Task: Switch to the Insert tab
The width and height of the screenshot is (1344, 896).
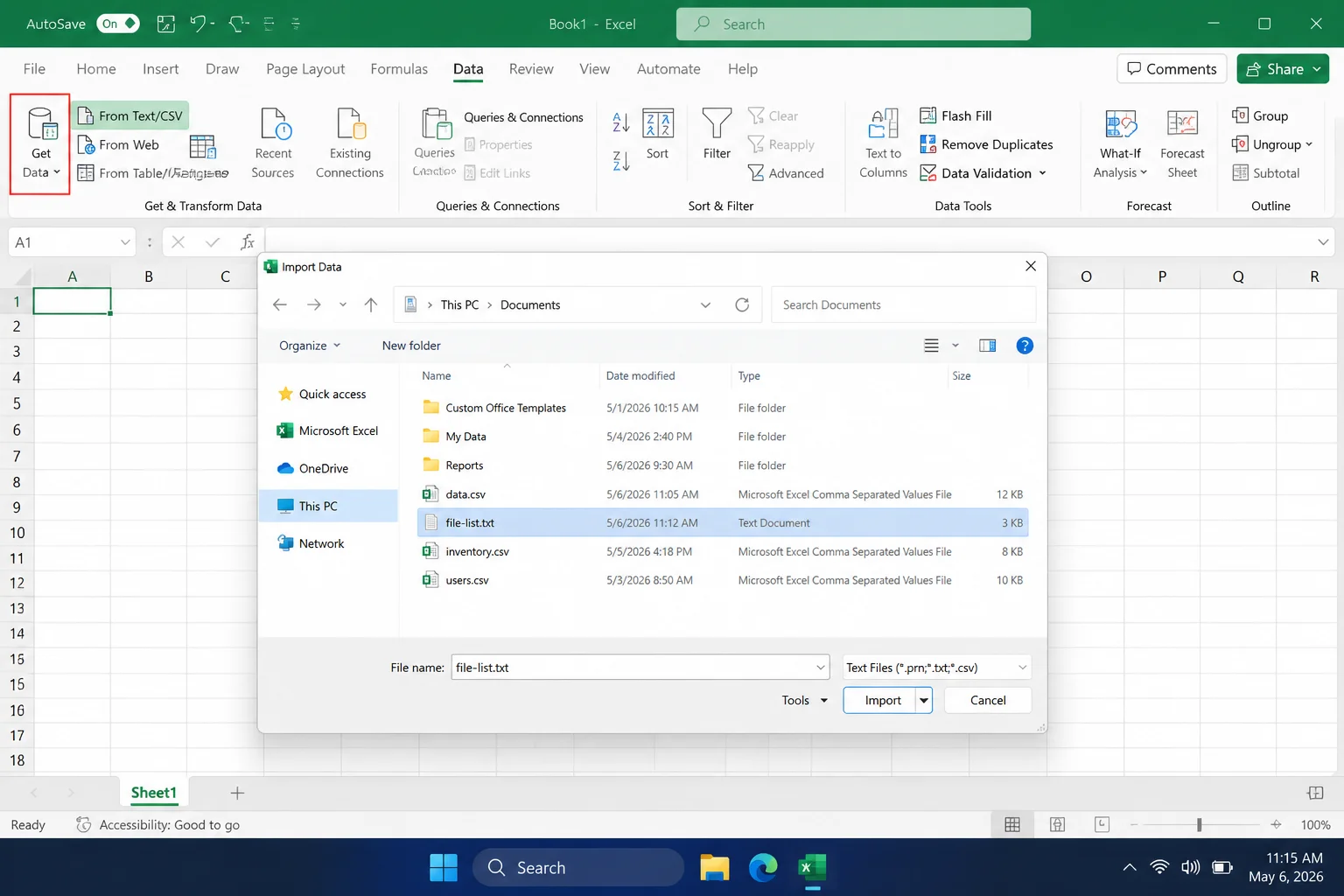Action: click(160, 69)
